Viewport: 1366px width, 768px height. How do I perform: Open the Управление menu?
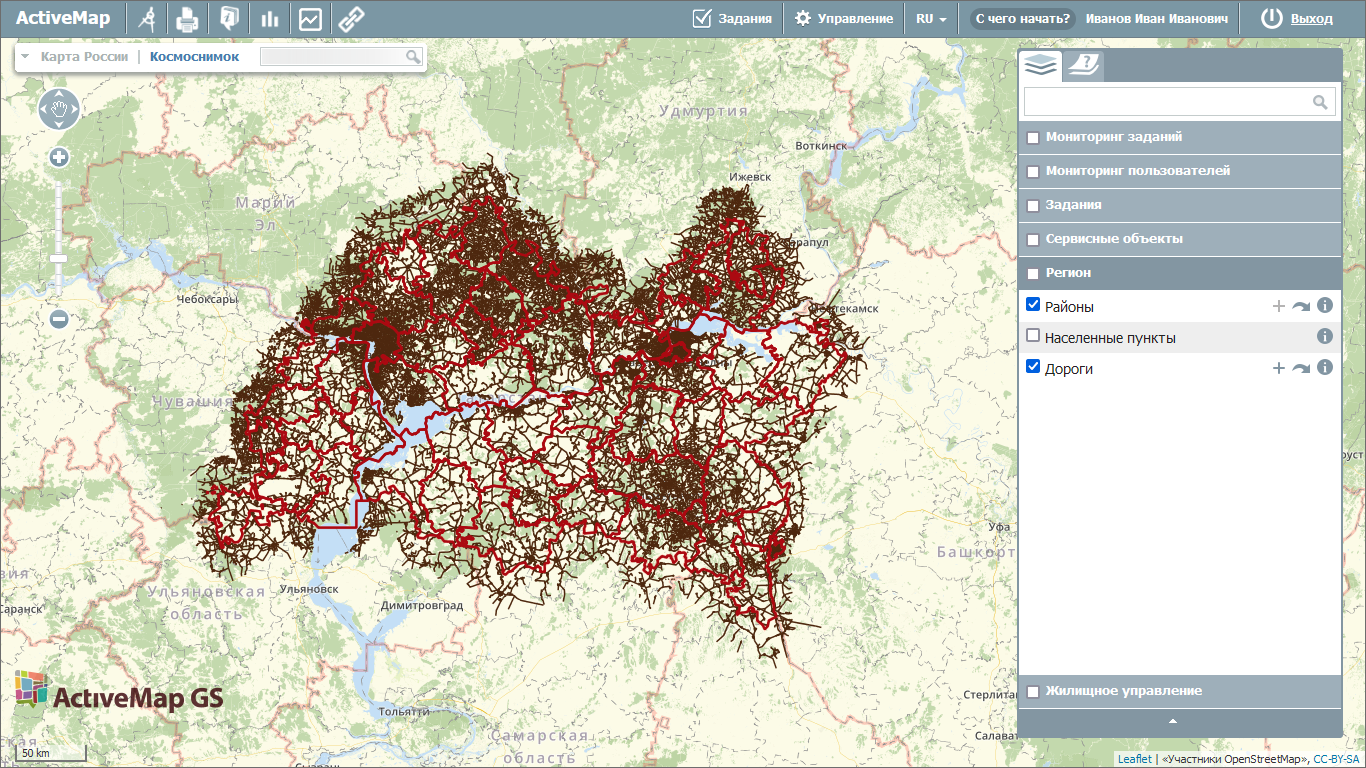click(x=843, y=18)
